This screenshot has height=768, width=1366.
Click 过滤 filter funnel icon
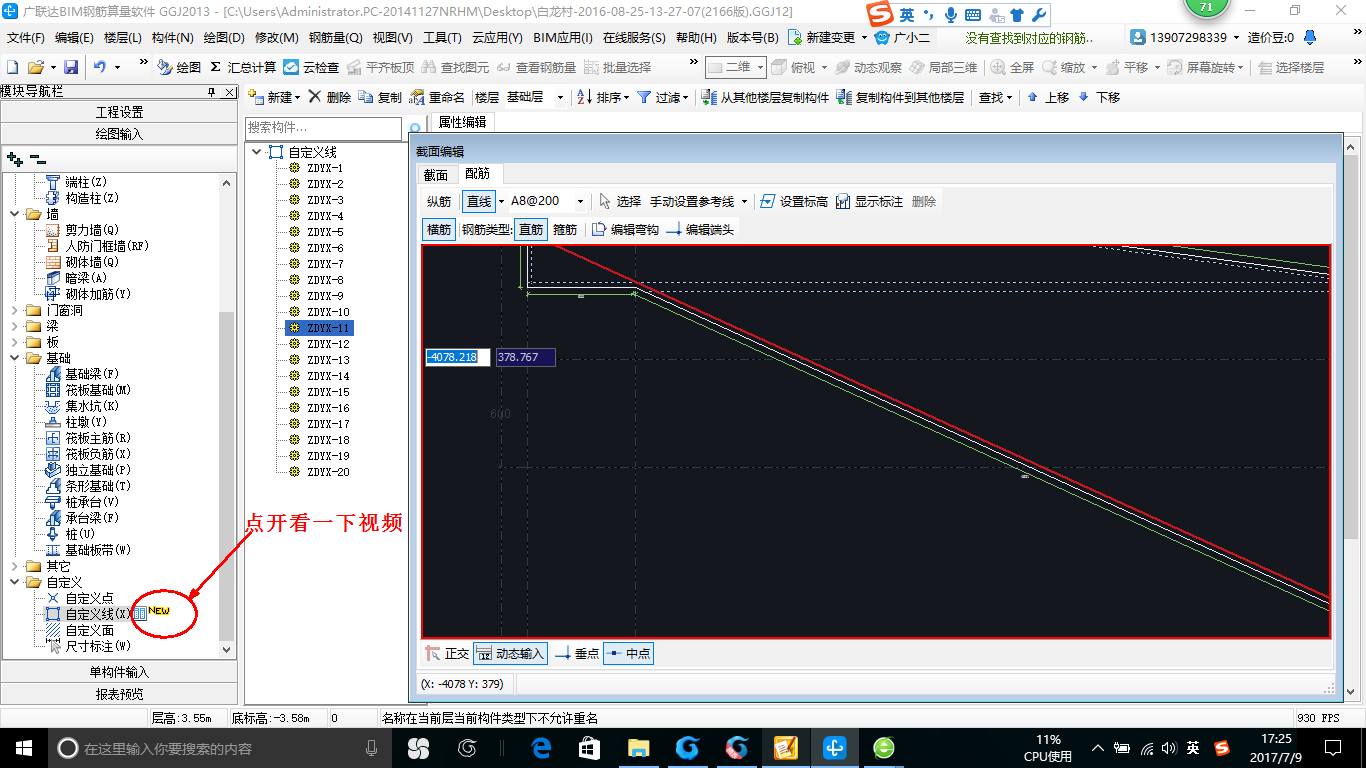[x=644, y=97]
